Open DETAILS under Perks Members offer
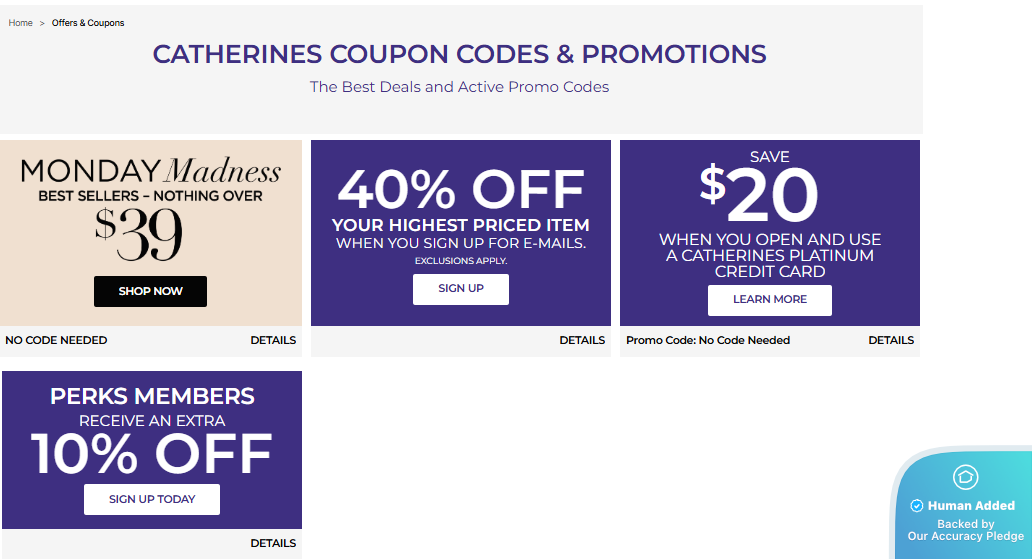The image size is (1032, 559). tap(273, 543)
